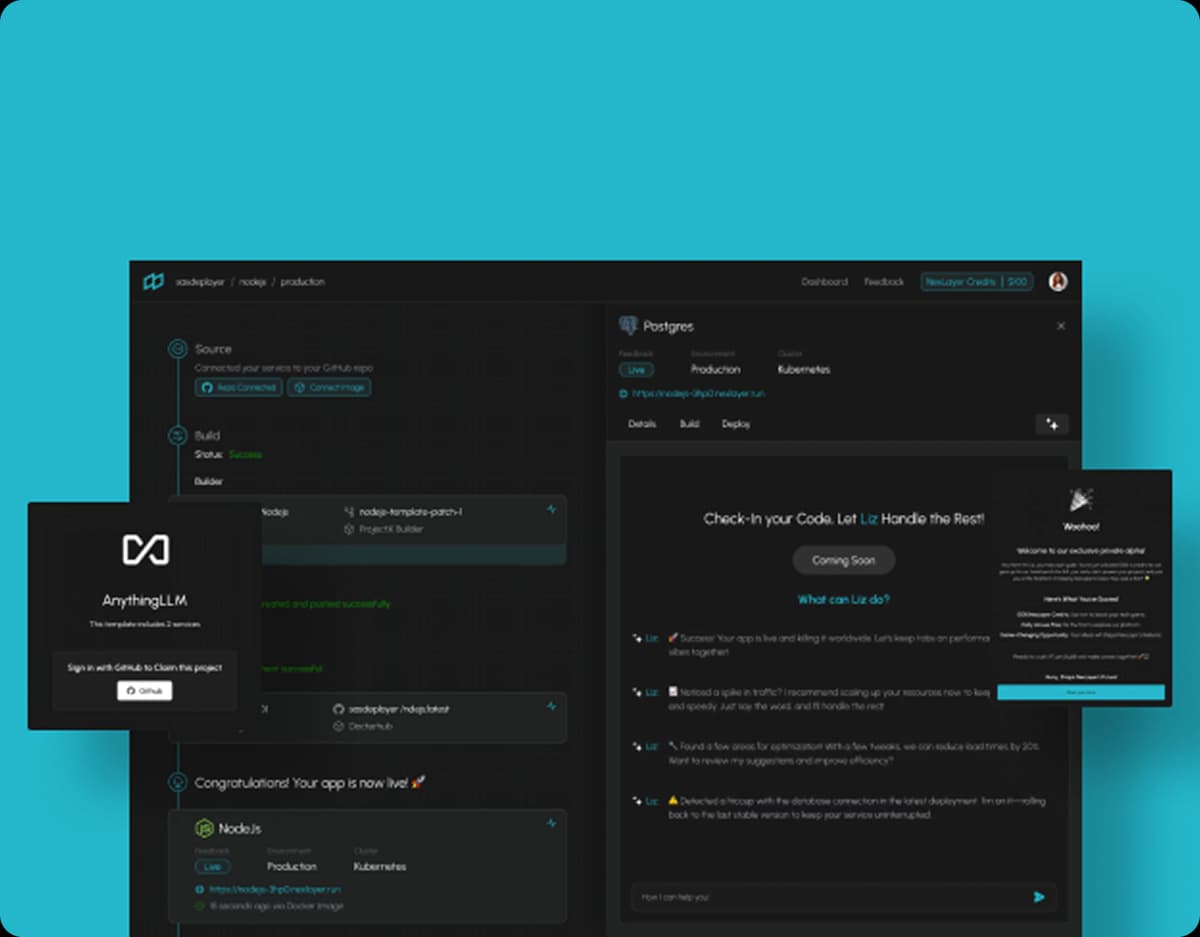Image resolution: width=1200 pixels, height=937 pixels.
Task: Click the send message arrow icon in chat
Action: click(x=1039, y=897)
